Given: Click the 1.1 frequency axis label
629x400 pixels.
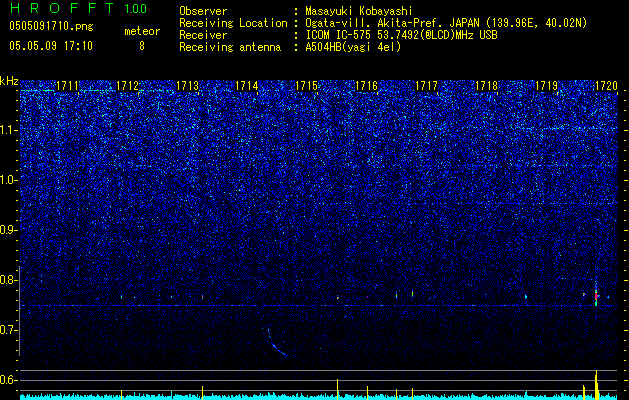Looking at the screenshot, I should (x=9, y=130).
